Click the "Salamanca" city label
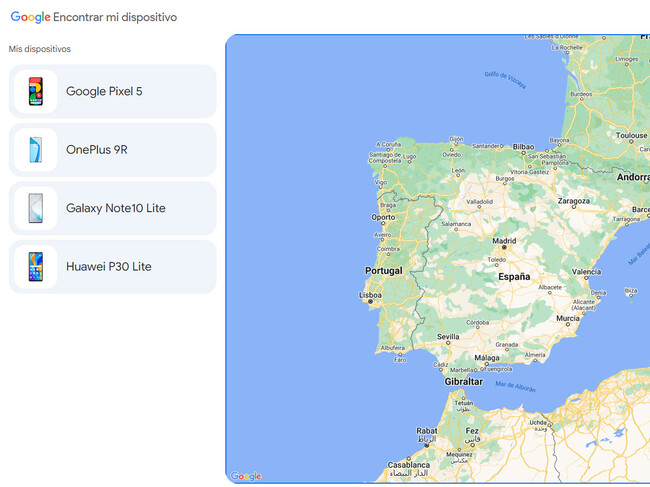This screenshot has height=487, width=650. (x=456, y=224)
